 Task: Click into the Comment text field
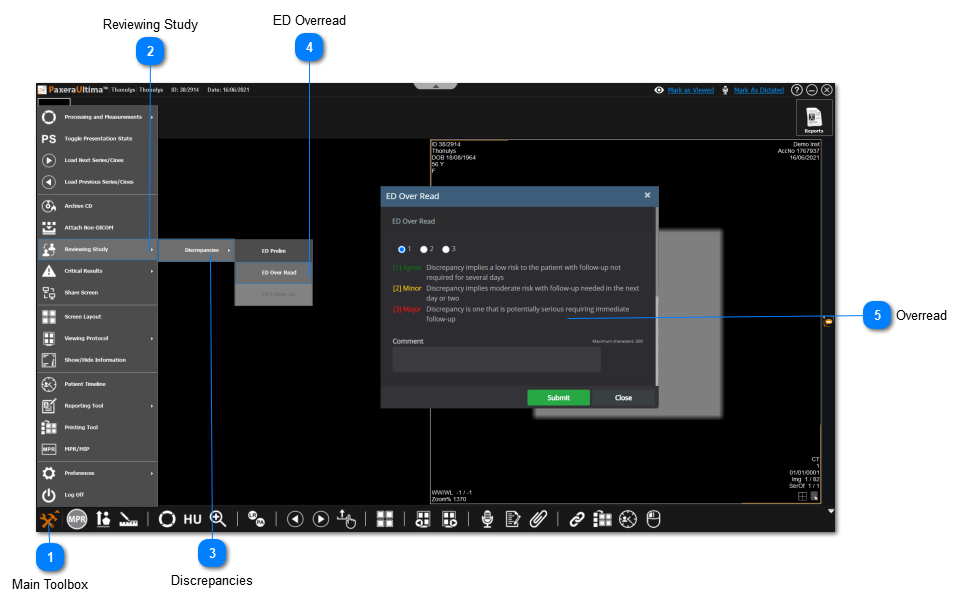(496, 360)
